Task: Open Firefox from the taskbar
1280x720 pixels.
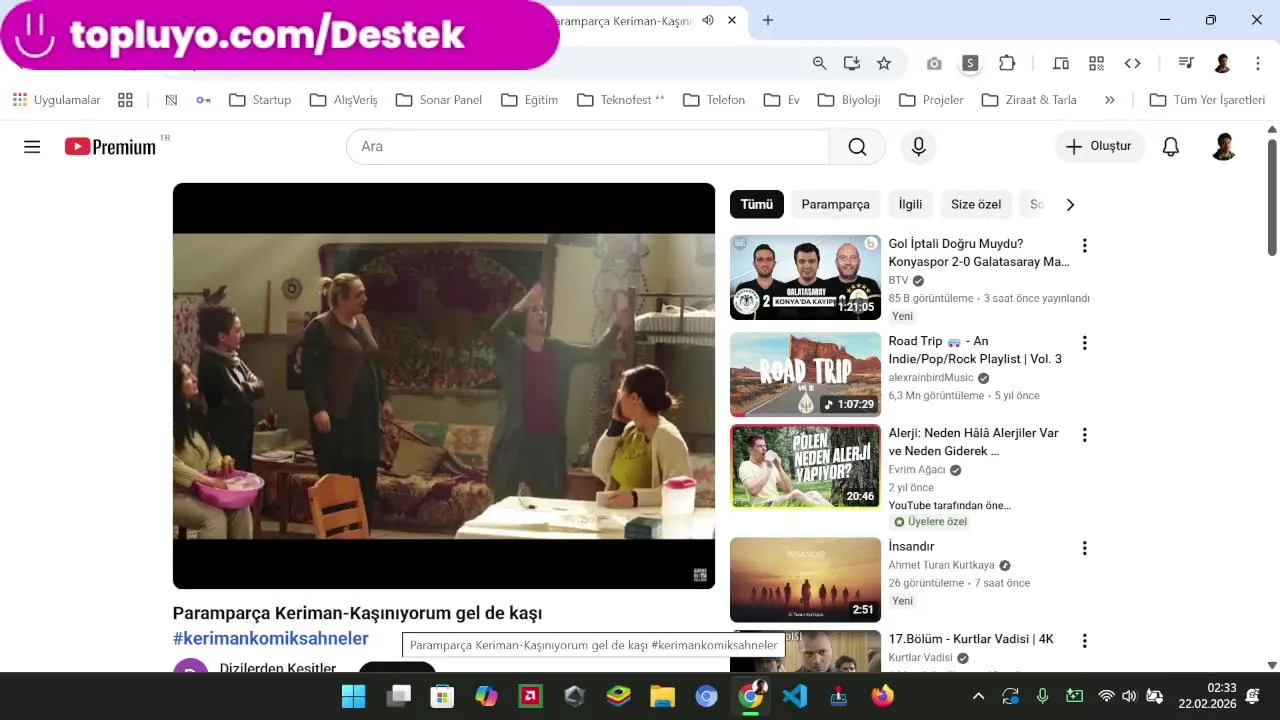Action: point(882,696)
